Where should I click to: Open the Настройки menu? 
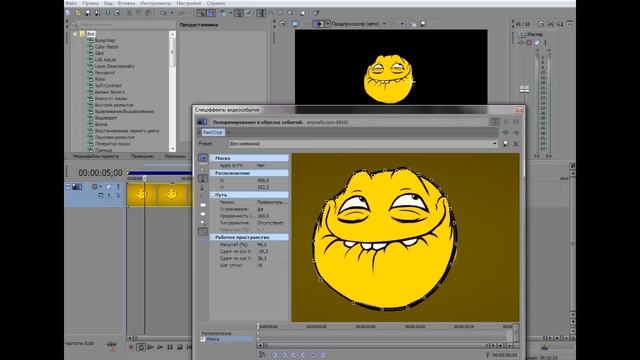click(x=189, y=3)
